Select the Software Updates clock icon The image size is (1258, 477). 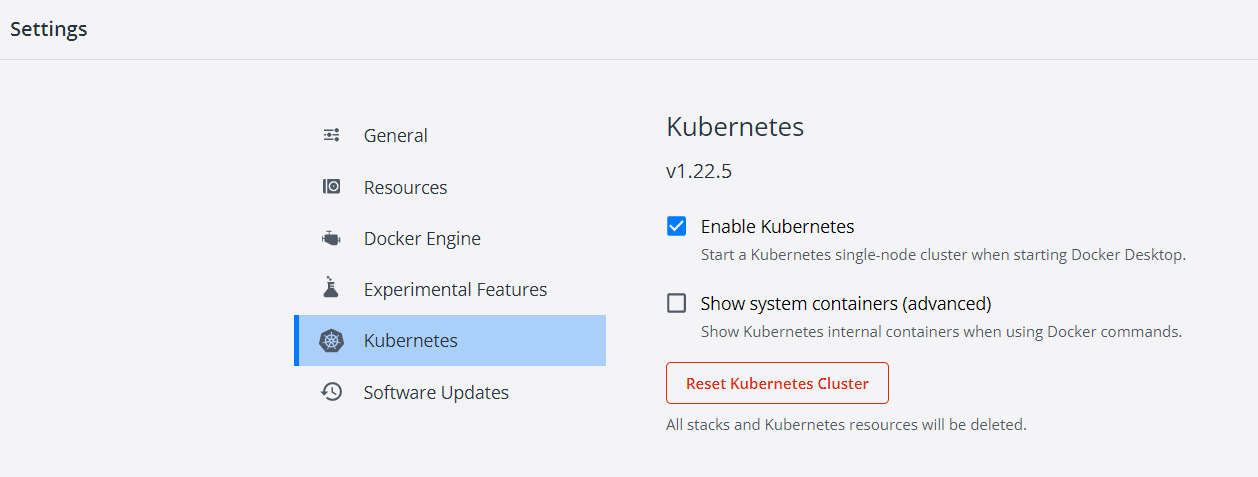[331, 392]
